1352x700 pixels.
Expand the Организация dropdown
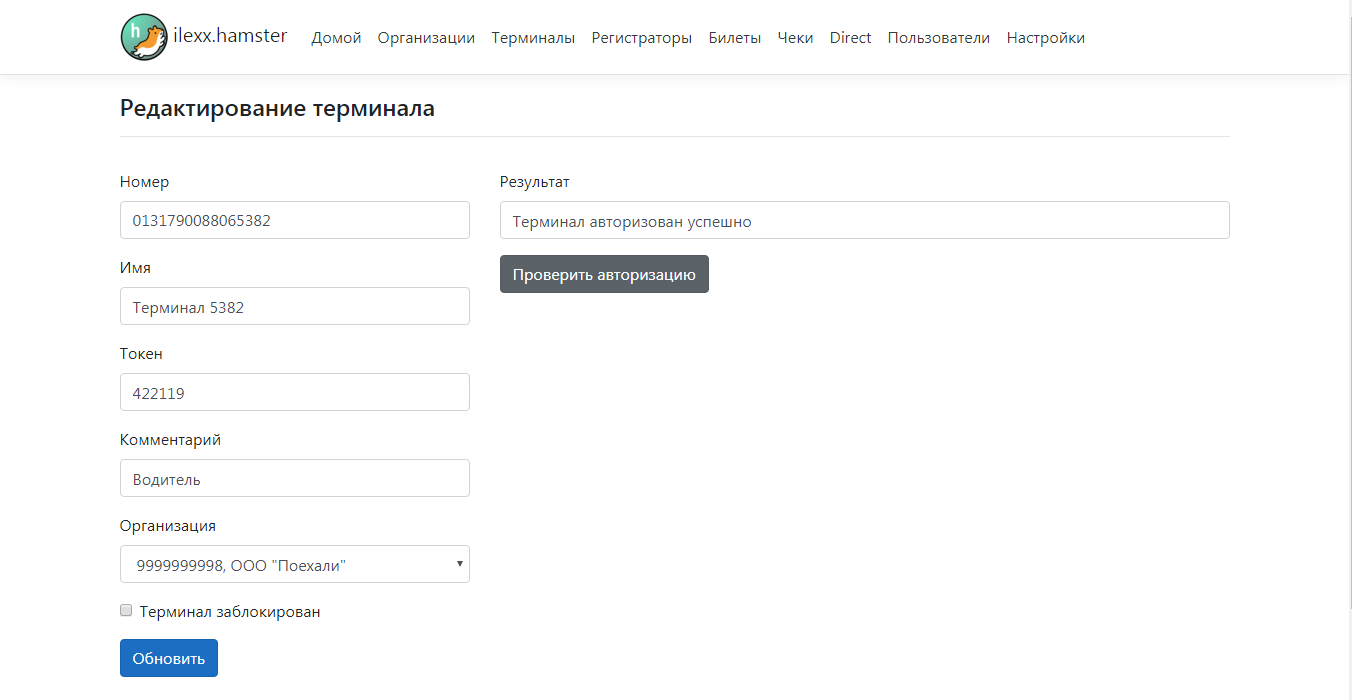point(294,564)
